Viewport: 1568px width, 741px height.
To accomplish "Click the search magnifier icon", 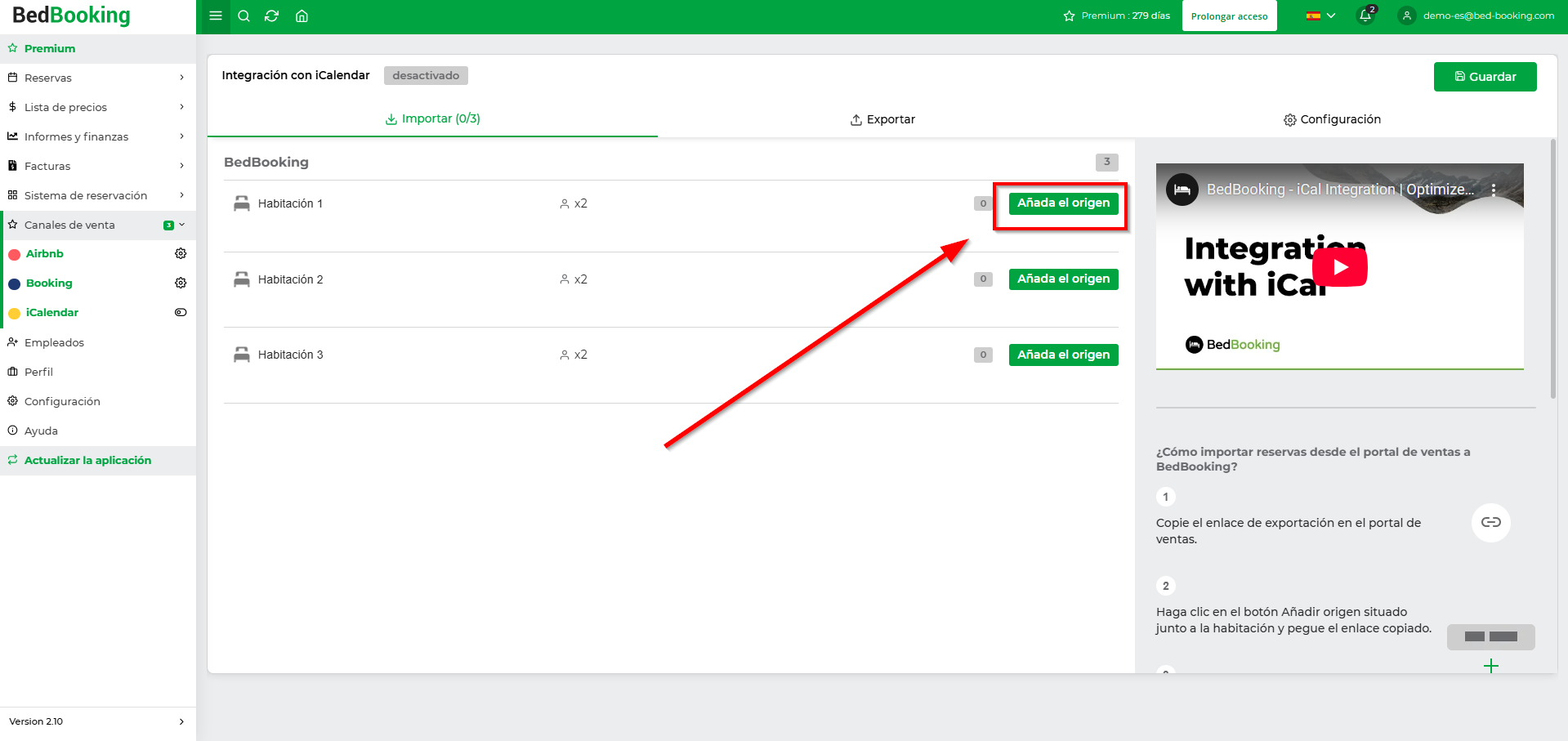I will click(x=243, y=16).
